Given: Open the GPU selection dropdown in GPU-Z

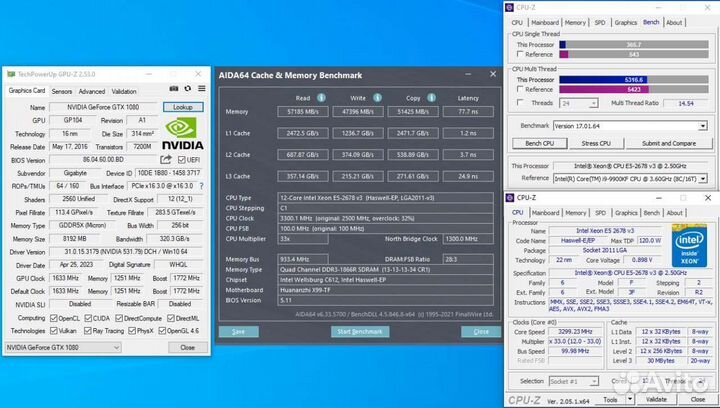Looking at the screenshot, I should coord(63,347).
